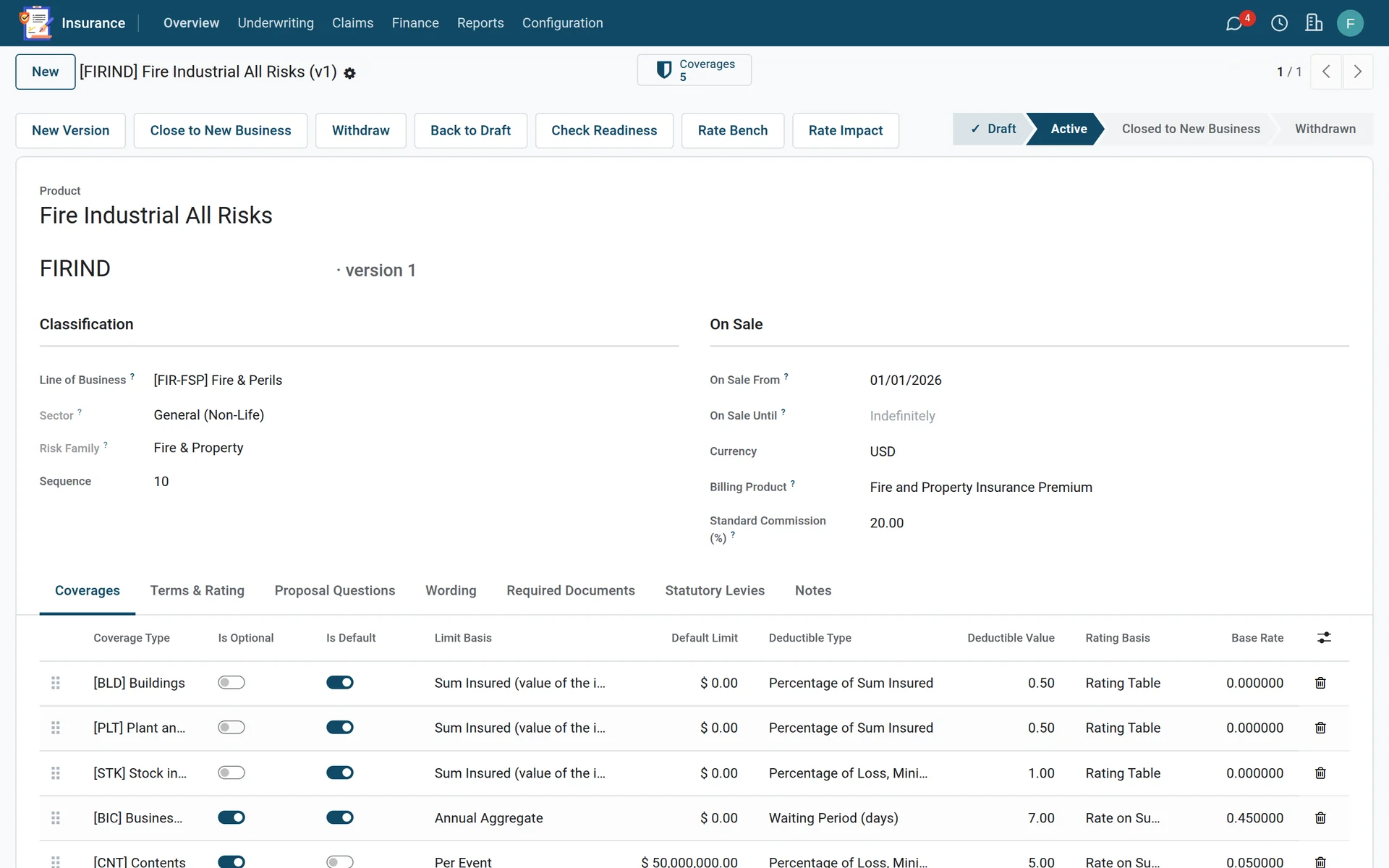Image resolution: width=1389 pixels, height=868 pixels.
Task: Open the company switcher building icon
Action: tap(1314, 23)
